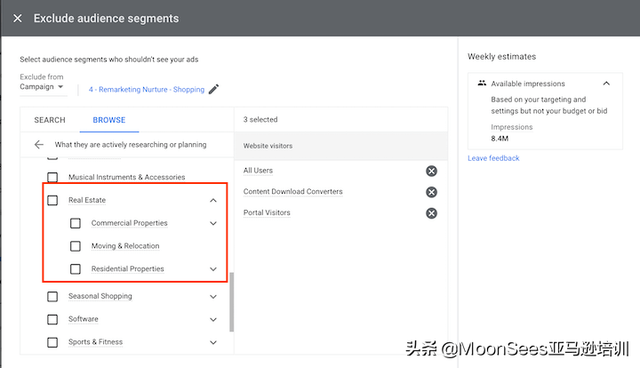Click the Available impressions people icon
The image size is (640, 368).
click(x=482, y=83)
